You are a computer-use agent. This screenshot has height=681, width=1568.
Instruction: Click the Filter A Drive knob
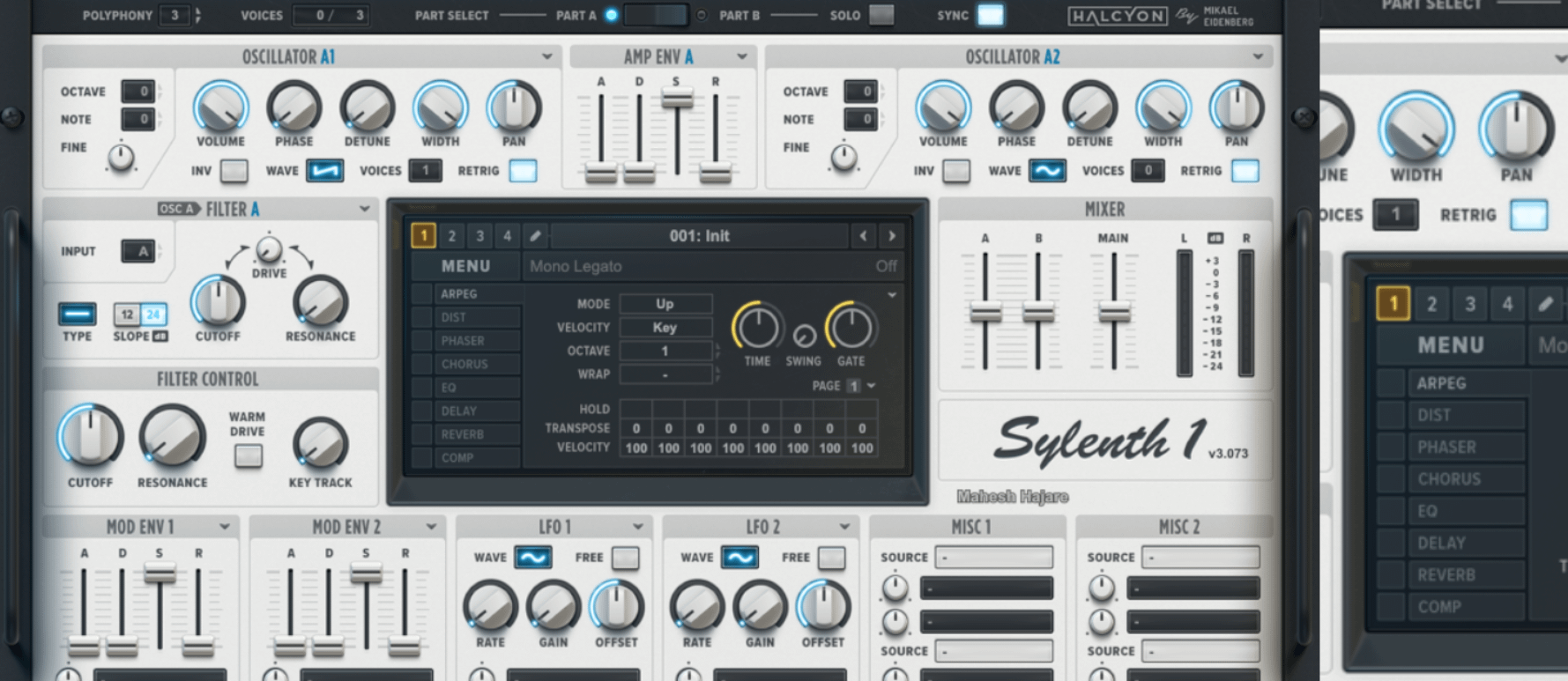[269, 250]
